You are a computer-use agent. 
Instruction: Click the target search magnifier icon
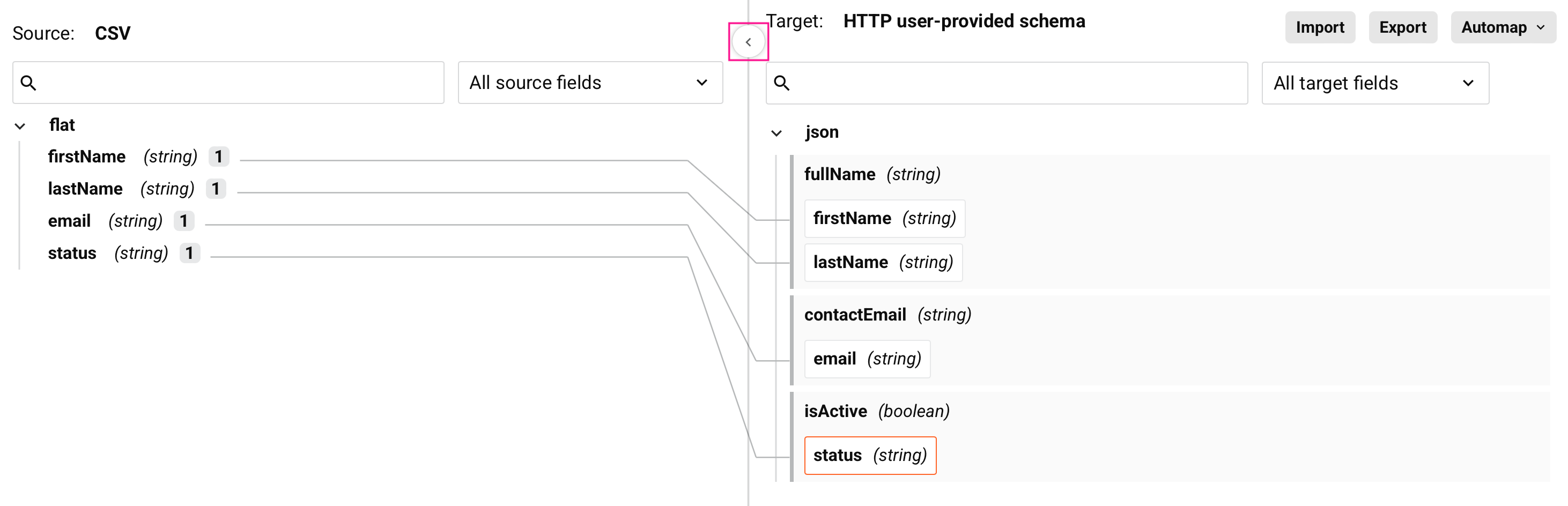click(x=781, y=83)
